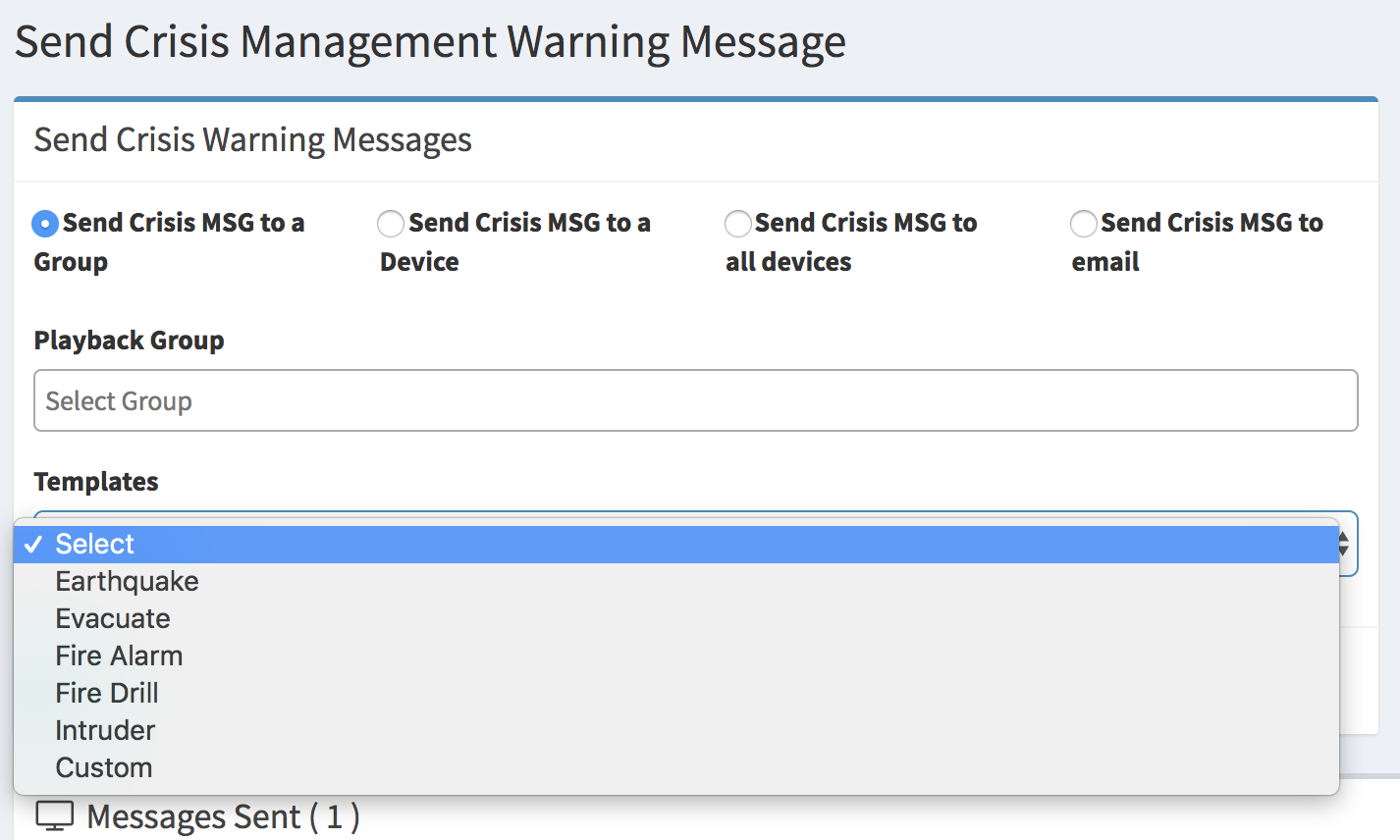Viewport: 1400px width, 840px height.
Task: Choose the Fire Drill template option
Action: [676, 694]
